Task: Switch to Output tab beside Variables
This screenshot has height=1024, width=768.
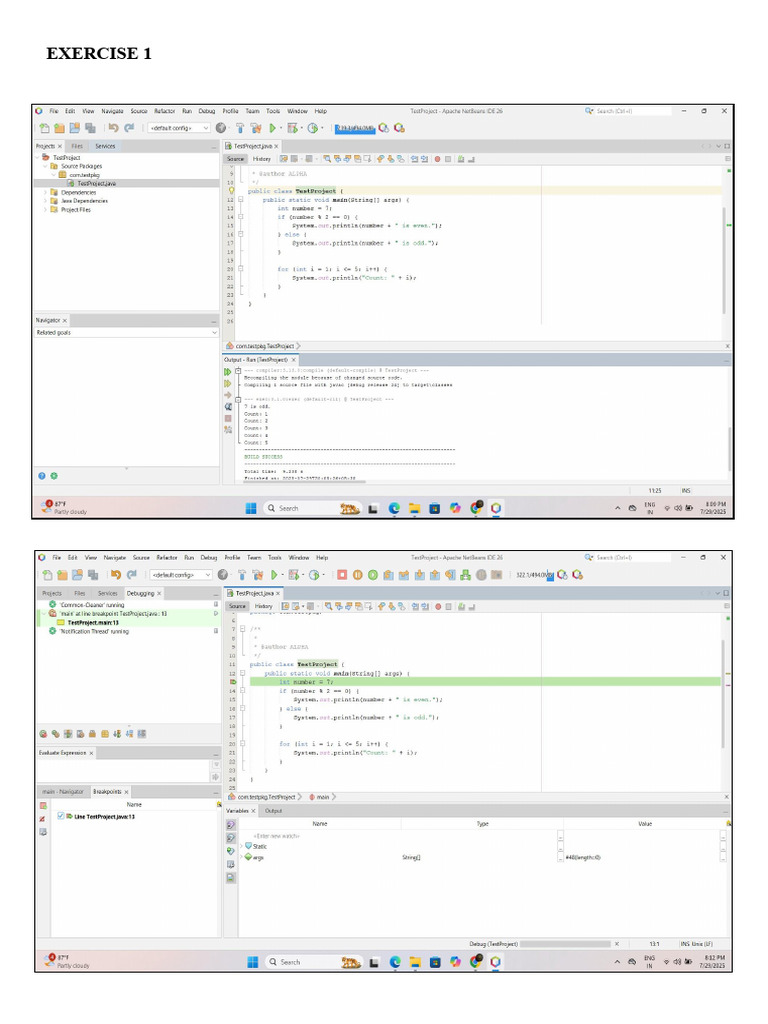Action: pyautogui.click(x=273, y=811)
